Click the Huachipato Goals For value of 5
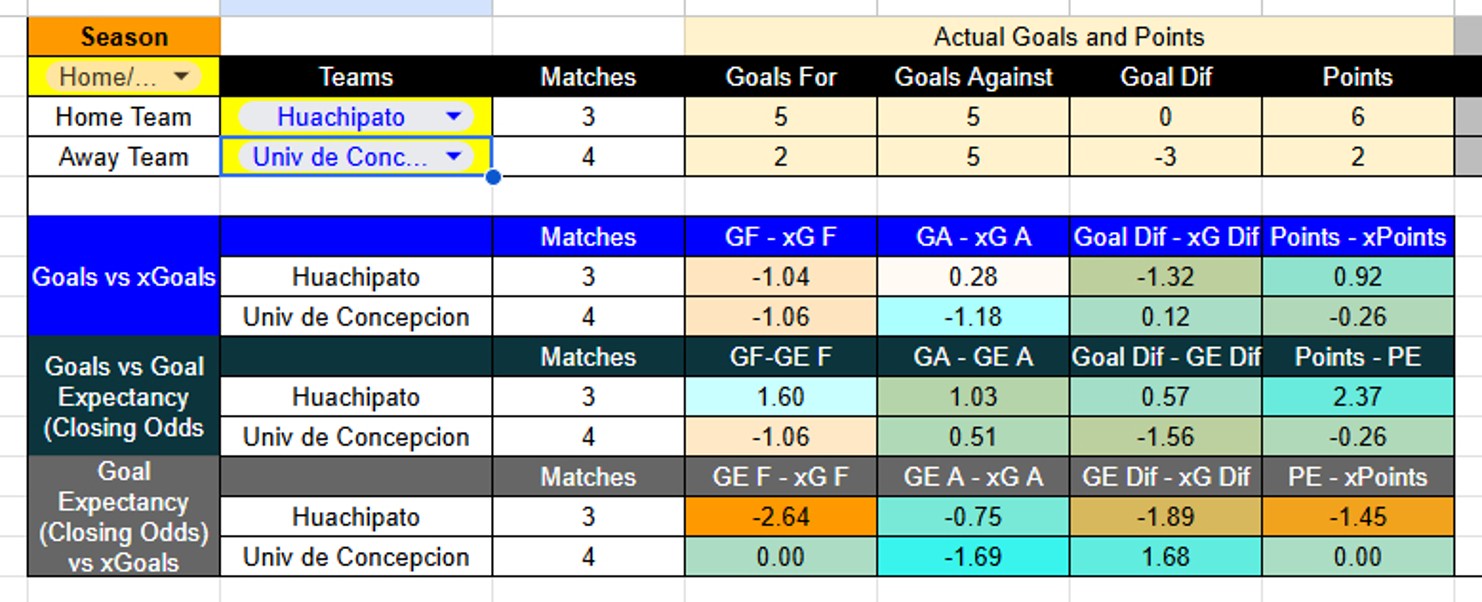This screenshot has height=602, width=1482. click(782, 117)
